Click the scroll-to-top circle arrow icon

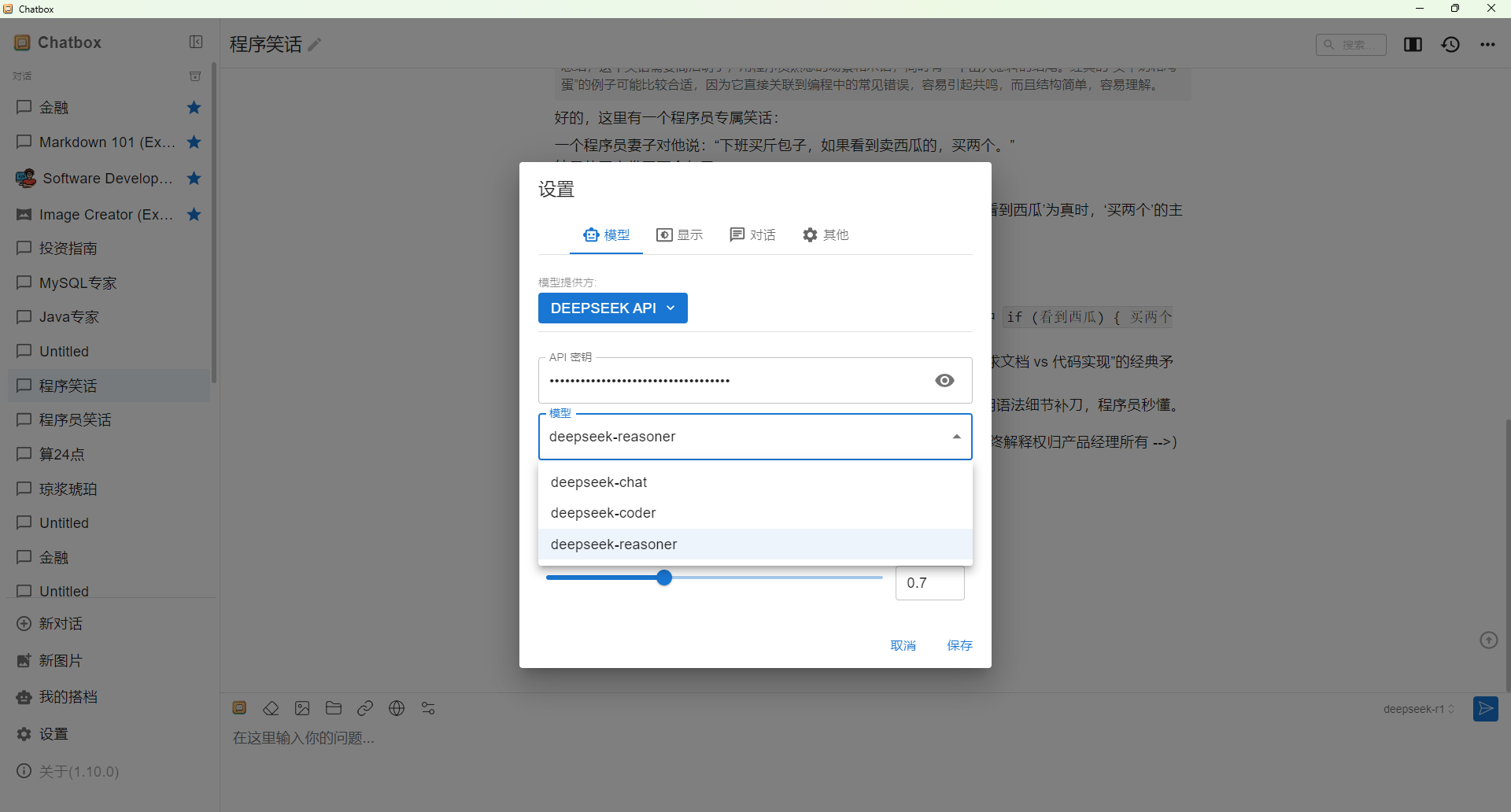coord(1488,640)
